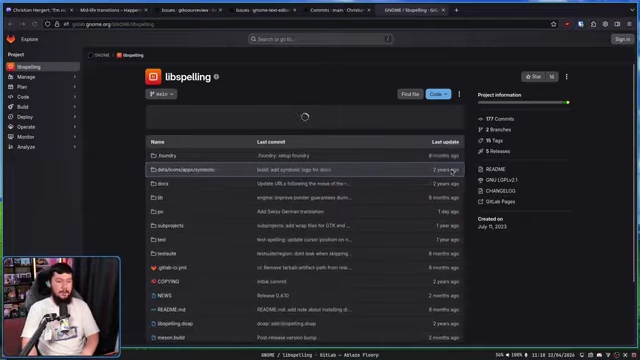Expand the Monitor sidebar section
The width and height of the screenshot is (640, 360).
(43, 137)
